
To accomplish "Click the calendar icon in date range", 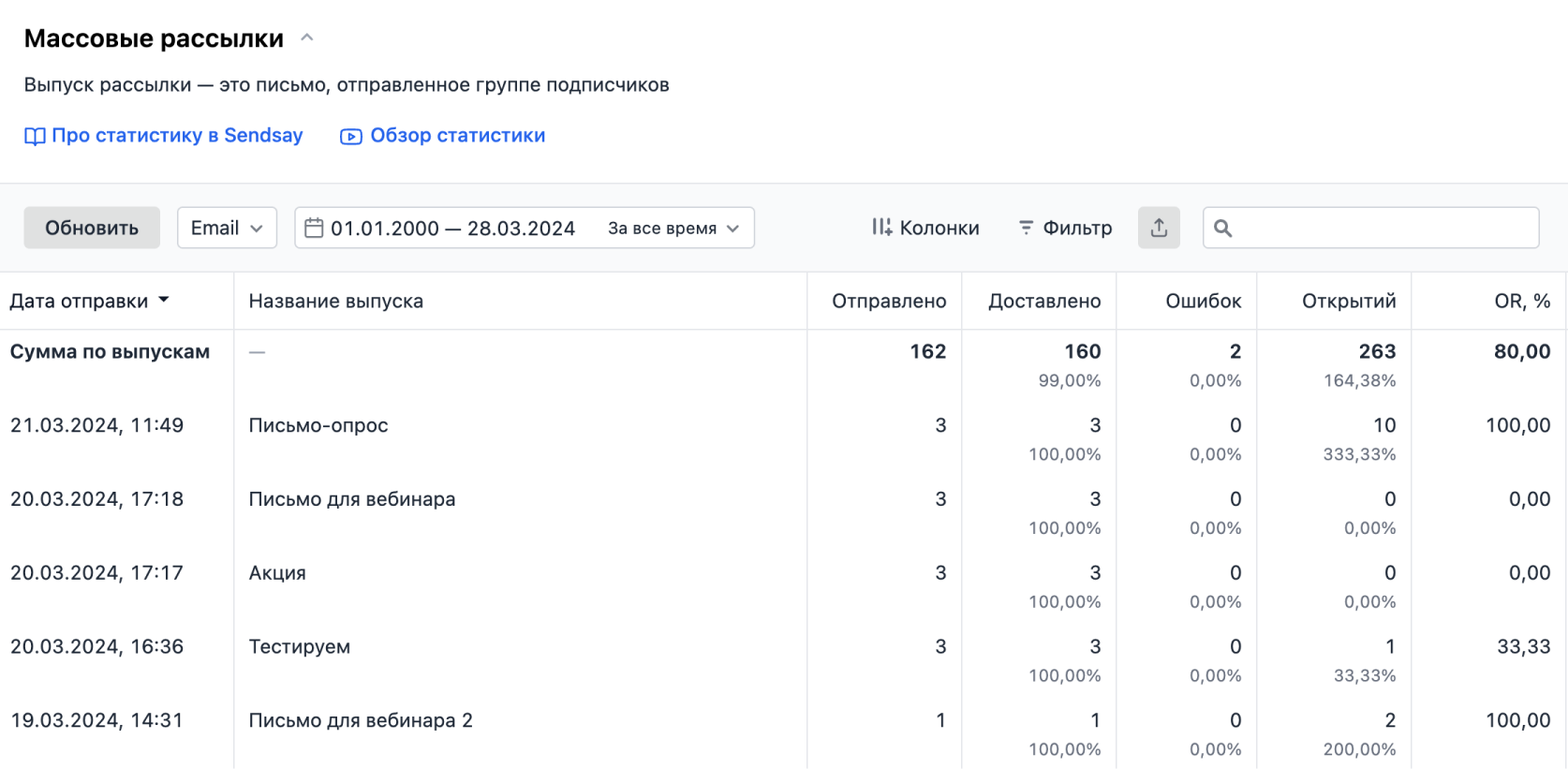I will 315,228.
